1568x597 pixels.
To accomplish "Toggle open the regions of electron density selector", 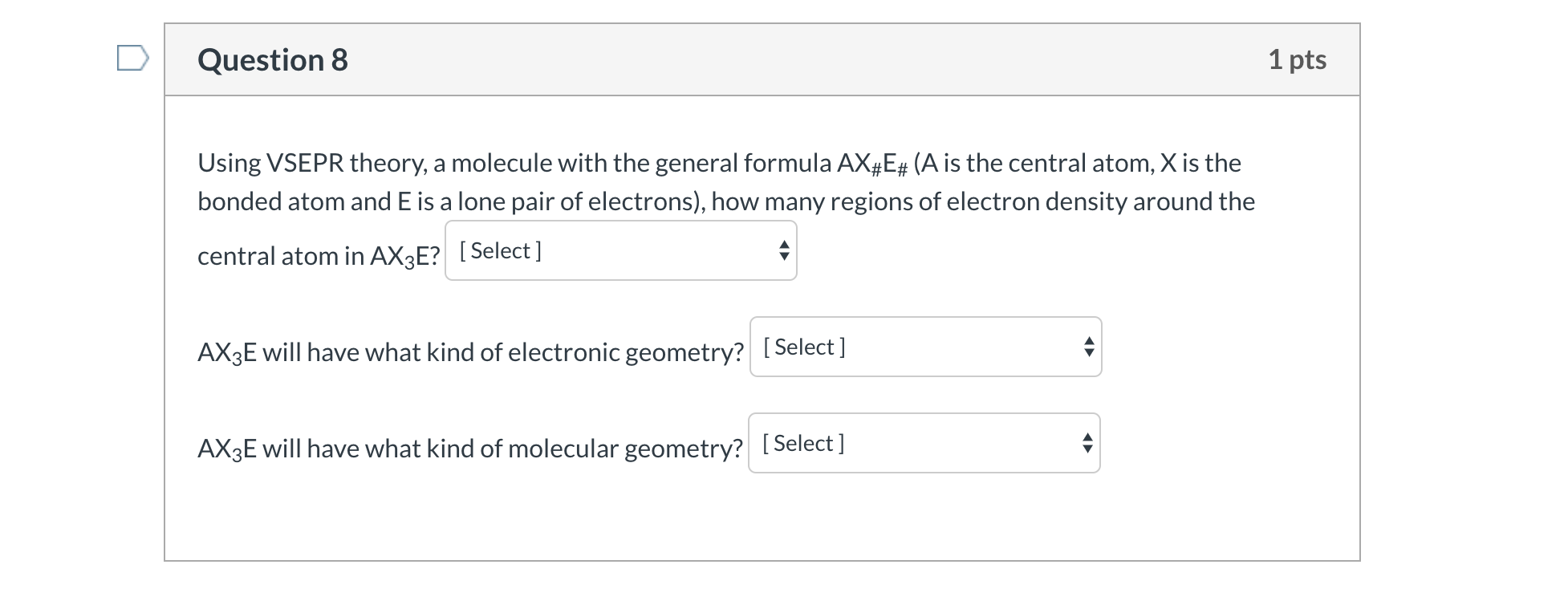I will click(x=622, y=250).
